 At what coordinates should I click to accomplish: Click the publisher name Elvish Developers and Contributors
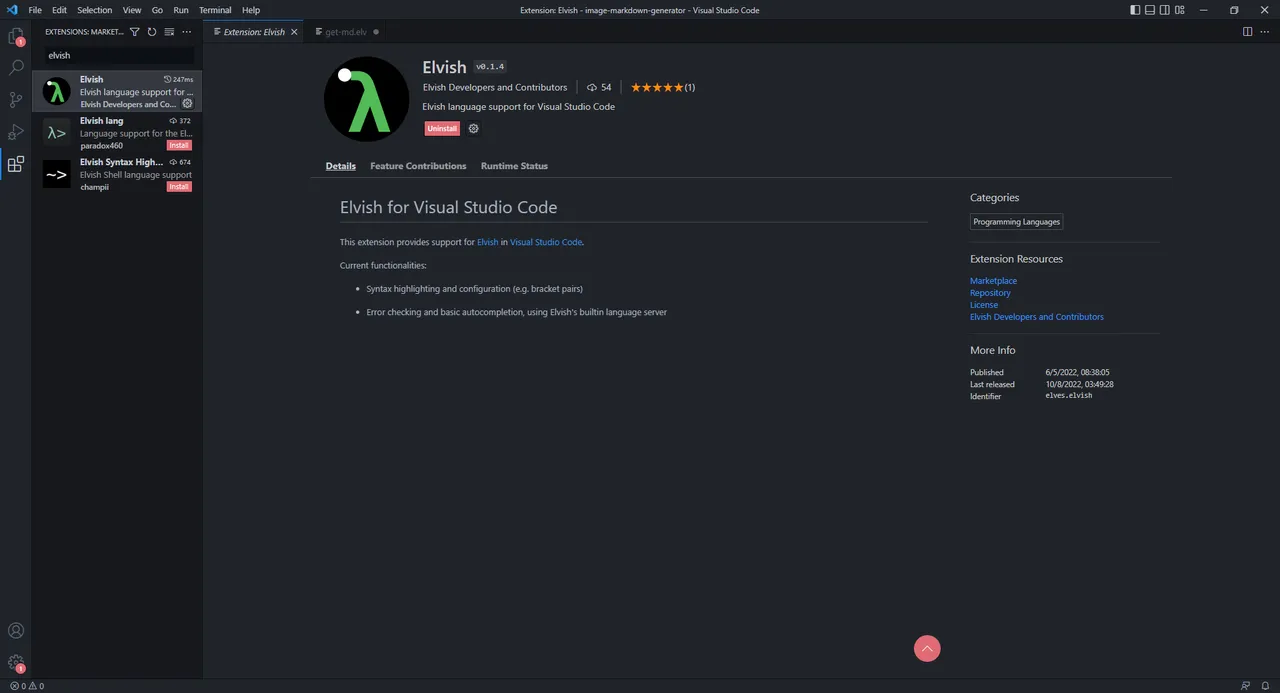point(495,87)
